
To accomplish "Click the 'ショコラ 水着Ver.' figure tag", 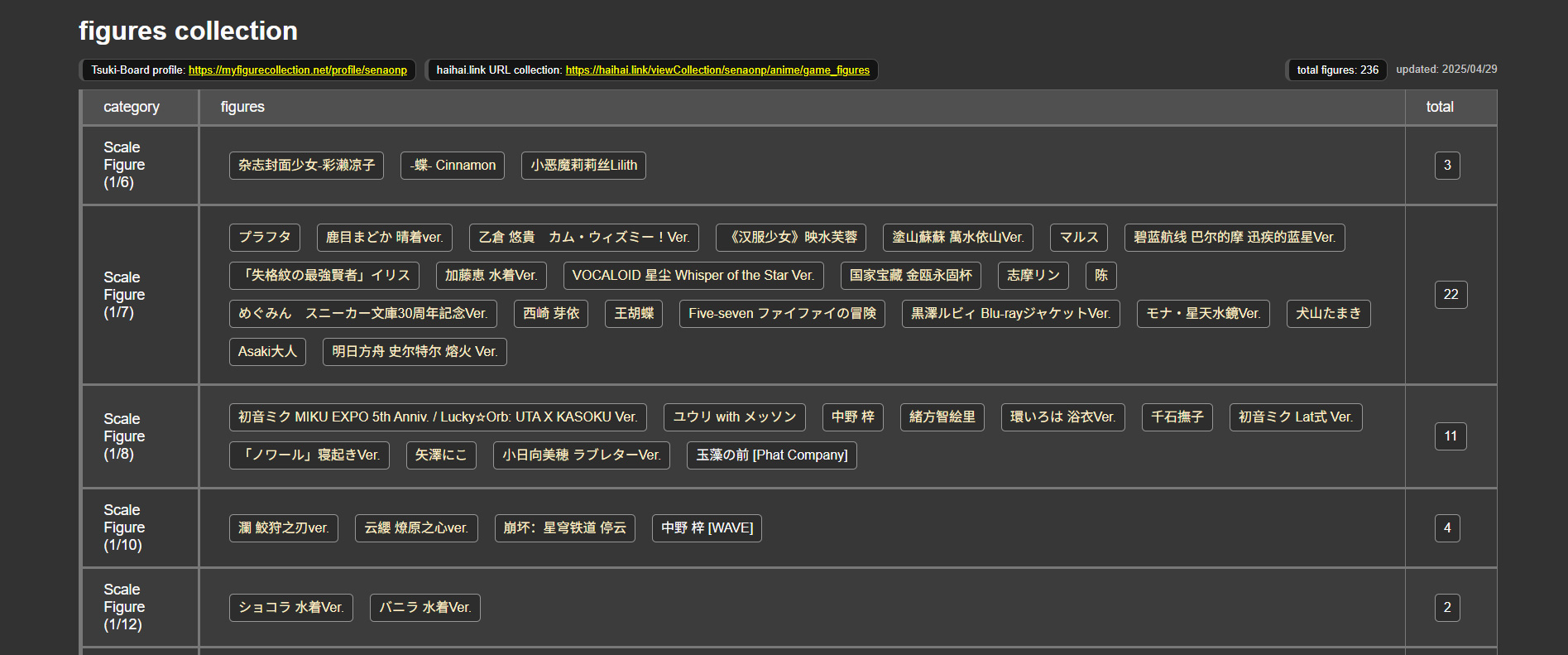I will [x=290, y=608].
